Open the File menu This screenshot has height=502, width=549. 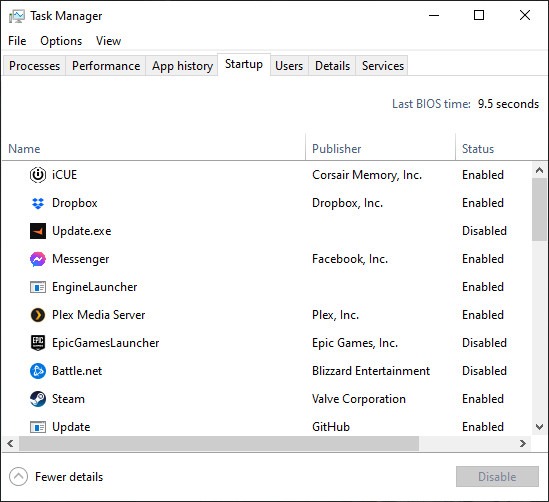click(x=17, y=41)
